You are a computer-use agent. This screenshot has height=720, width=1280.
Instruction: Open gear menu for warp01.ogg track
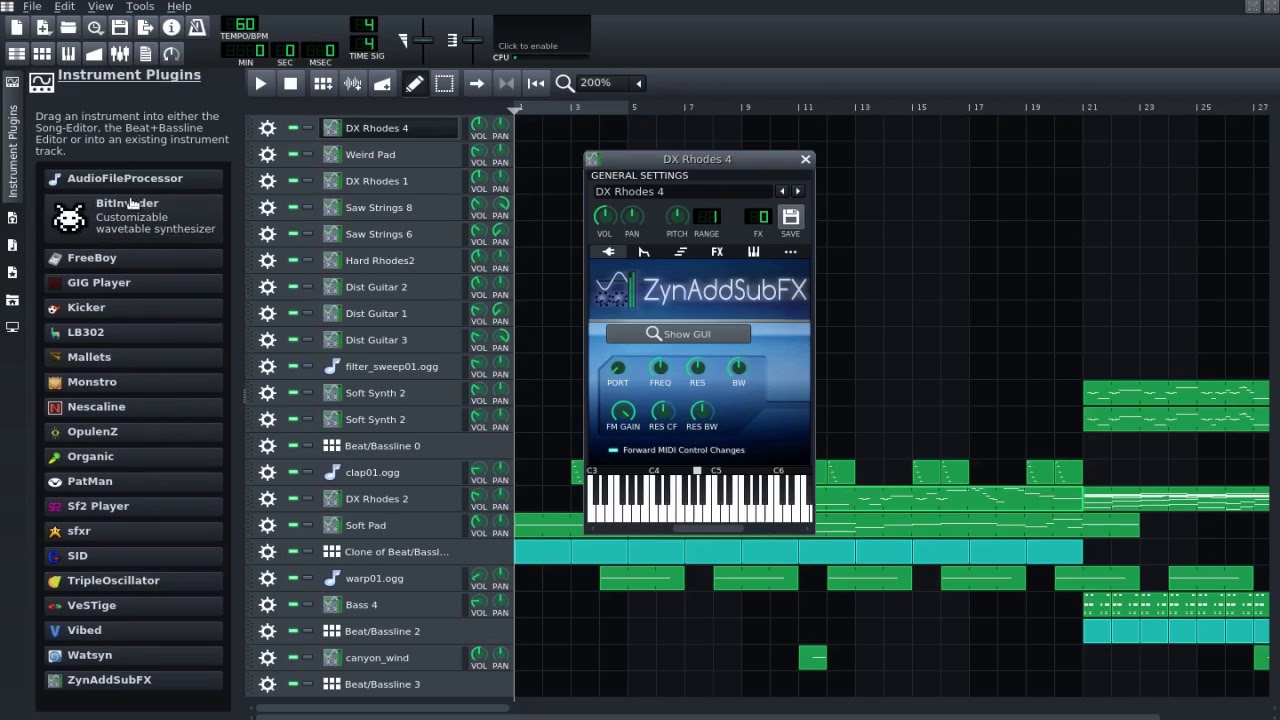pyautogui.click(x=267, y=578)
